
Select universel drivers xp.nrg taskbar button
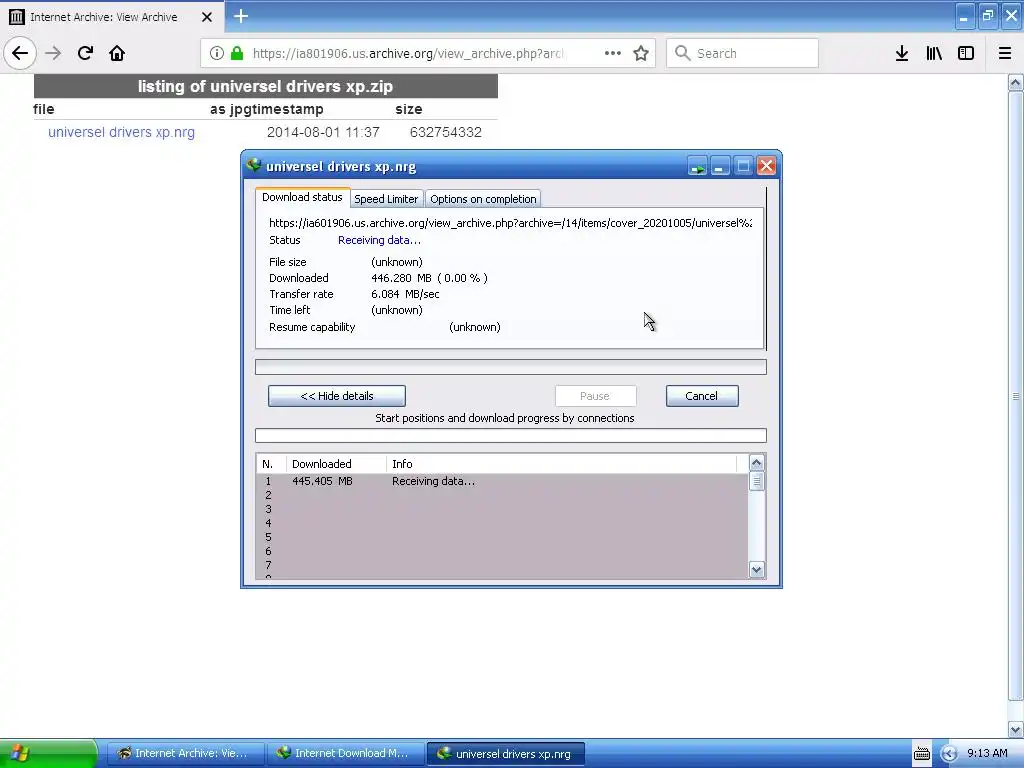click(505, 754)
